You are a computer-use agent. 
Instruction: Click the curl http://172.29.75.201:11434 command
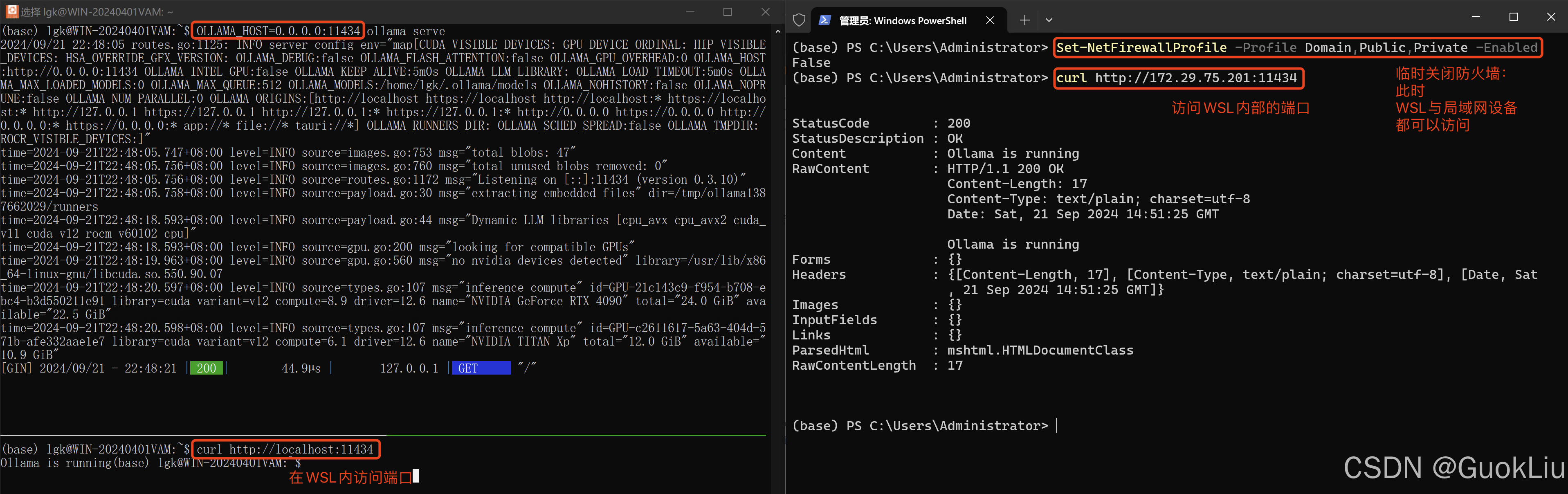pyautogui.click(x=1177, y=78)
